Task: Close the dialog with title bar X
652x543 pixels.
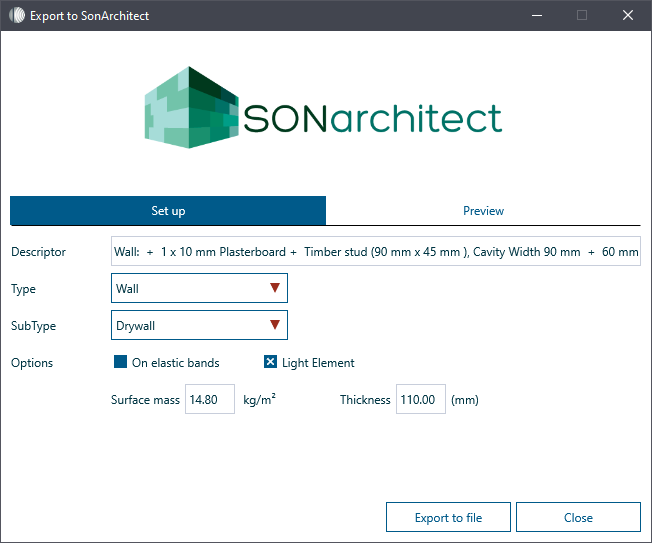Action: (x=628, y=15)
